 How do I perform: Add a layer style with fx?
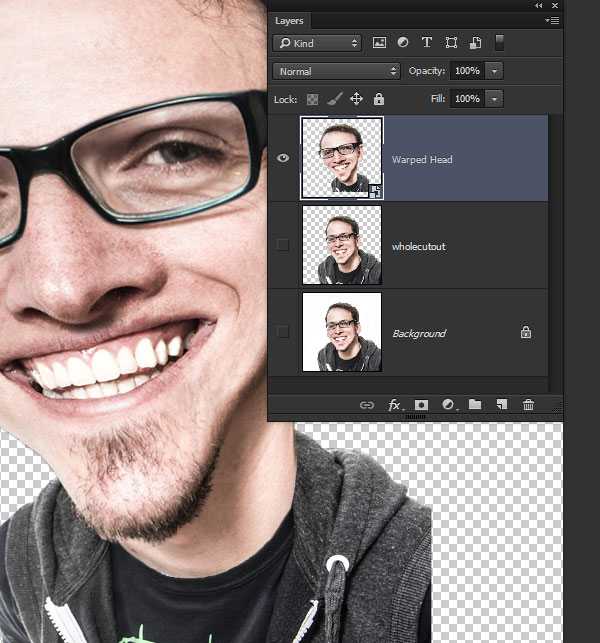click(394, 405)
